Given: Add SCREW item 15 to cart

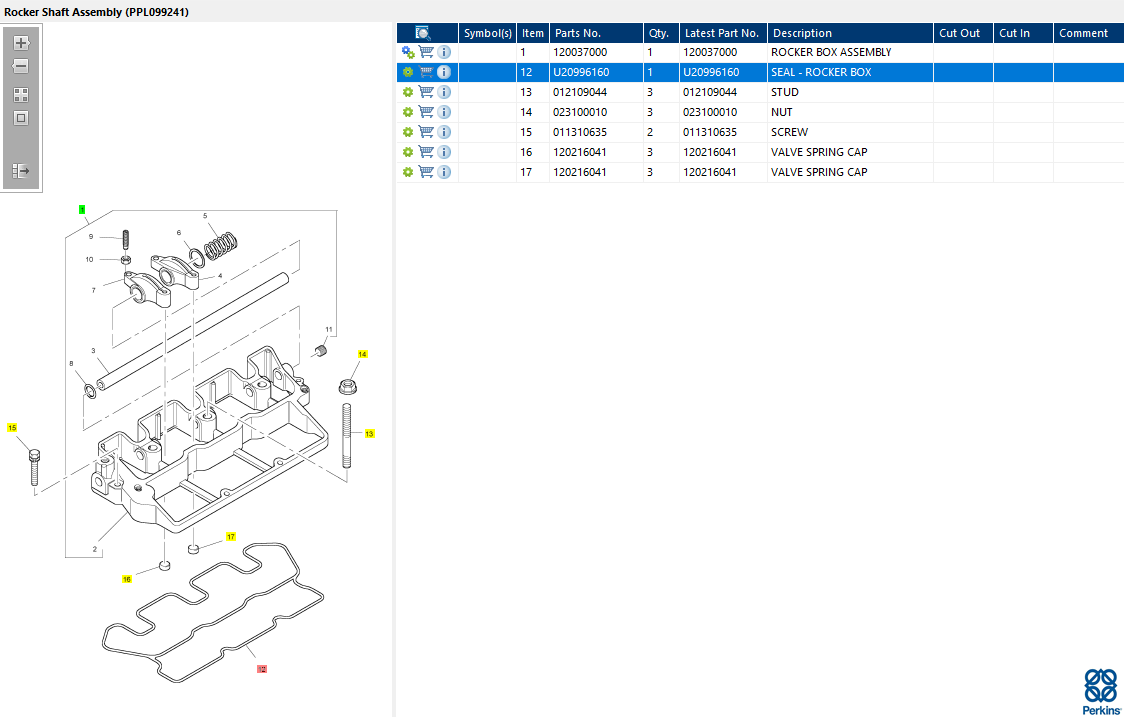Looking at the screenshot, I should click(x=426, y=132).
